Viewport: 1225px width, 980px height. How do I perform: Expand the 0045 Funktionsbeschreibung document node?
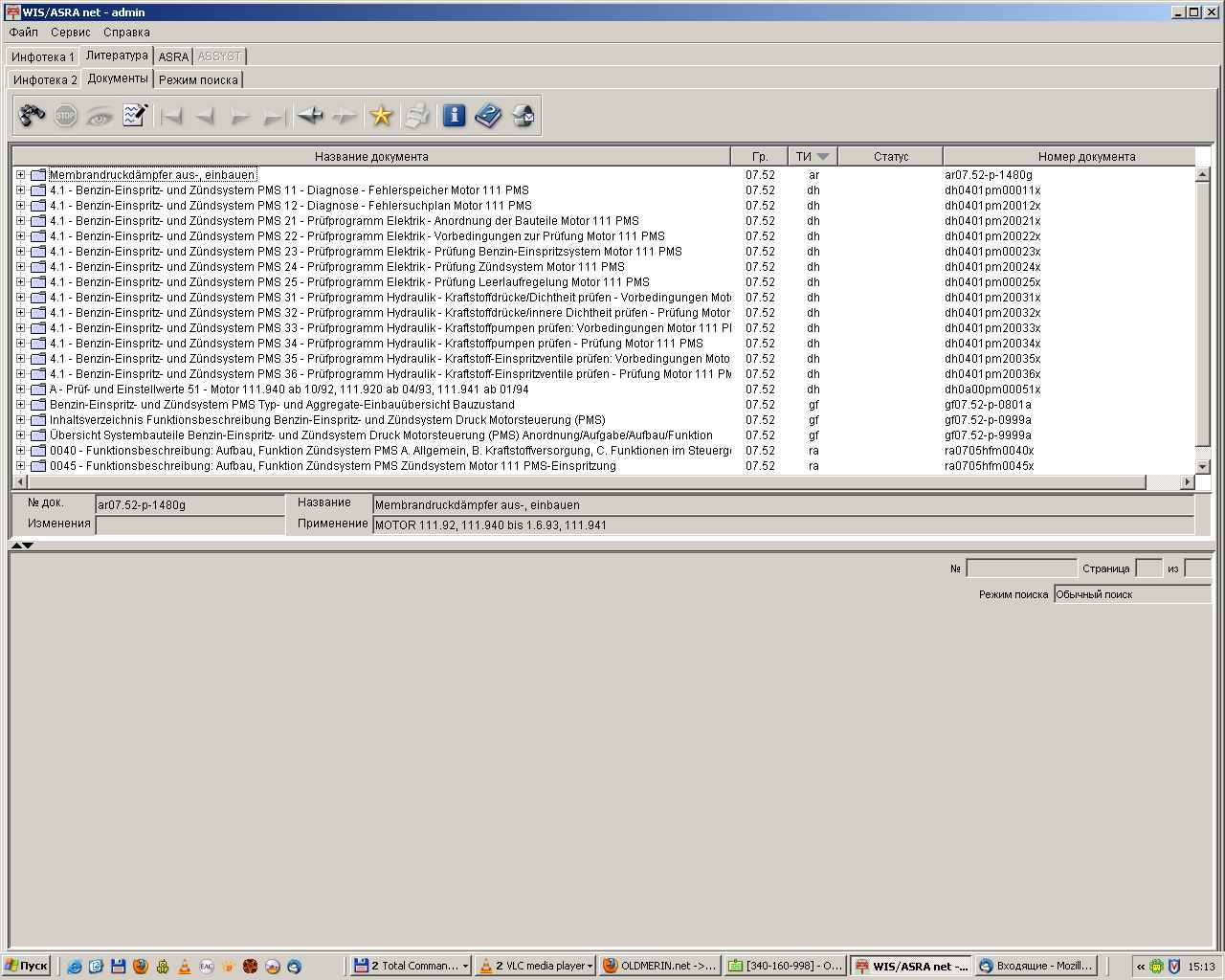20,466
